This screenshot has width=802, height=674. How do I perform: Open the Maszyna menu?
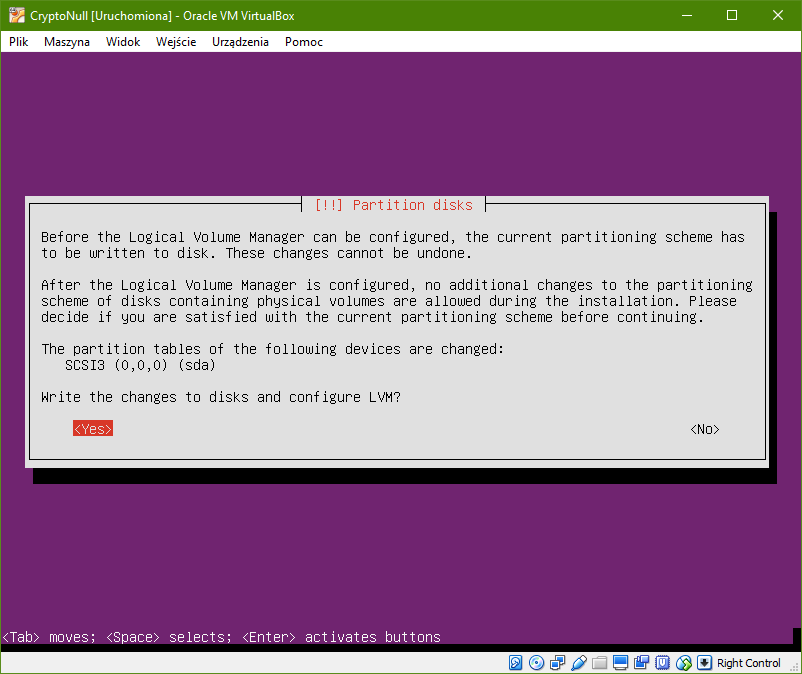(66, 41)
